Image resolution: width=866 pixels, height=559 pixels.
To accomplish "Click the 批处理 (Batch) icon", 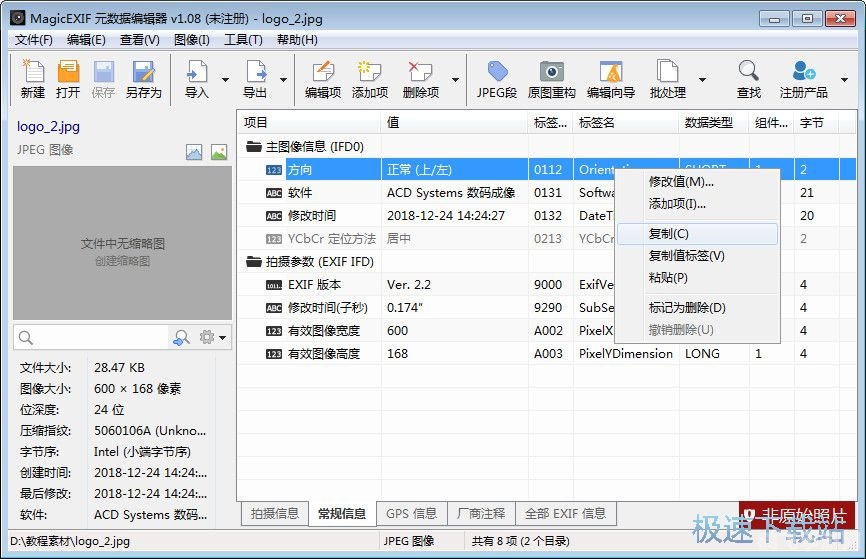I will pyautogui.click(x=668, y=80).
